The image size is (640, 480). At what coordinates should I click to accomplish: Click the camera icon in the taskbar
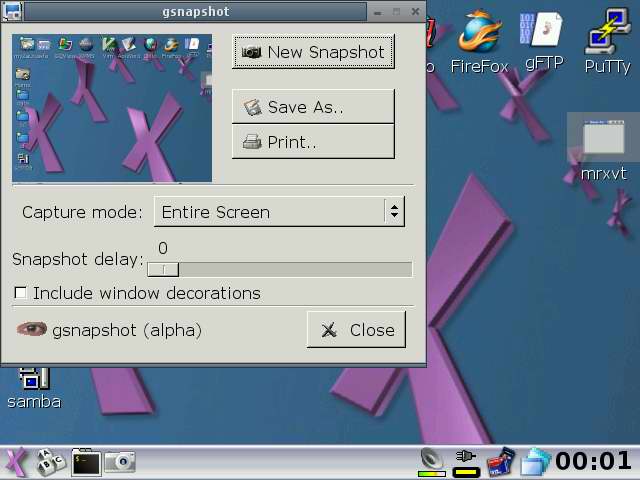(x=121, y=462)
